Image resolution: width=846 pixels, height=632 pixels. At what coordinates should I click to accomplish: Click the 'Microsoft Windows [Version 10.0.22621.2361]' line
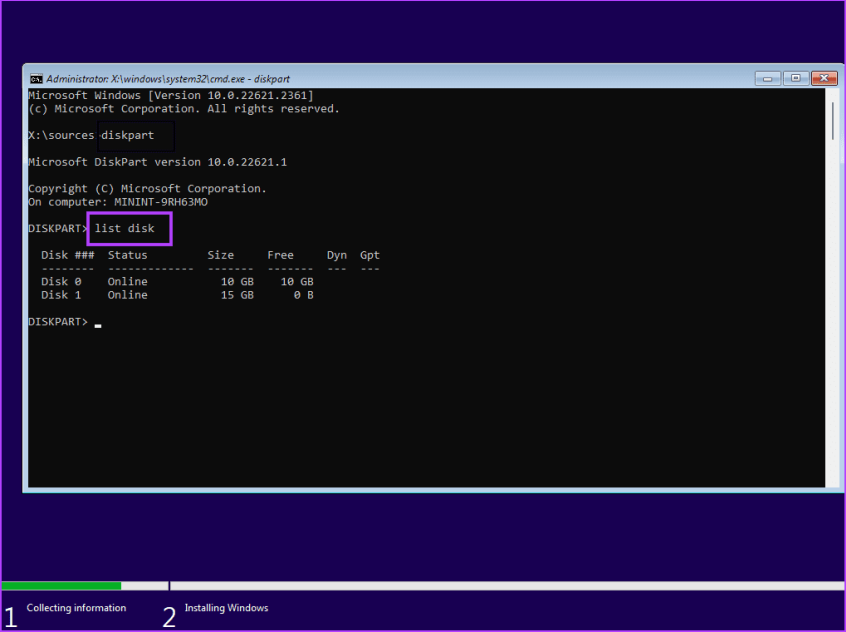[x=170, y=96]
